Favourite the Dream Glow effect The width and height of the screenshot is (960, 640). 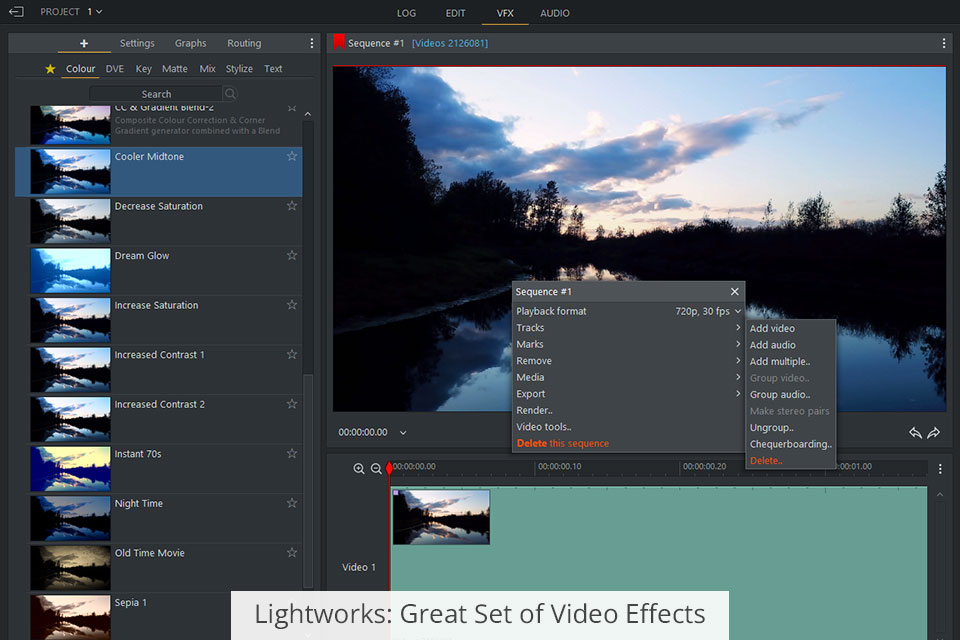292,255
